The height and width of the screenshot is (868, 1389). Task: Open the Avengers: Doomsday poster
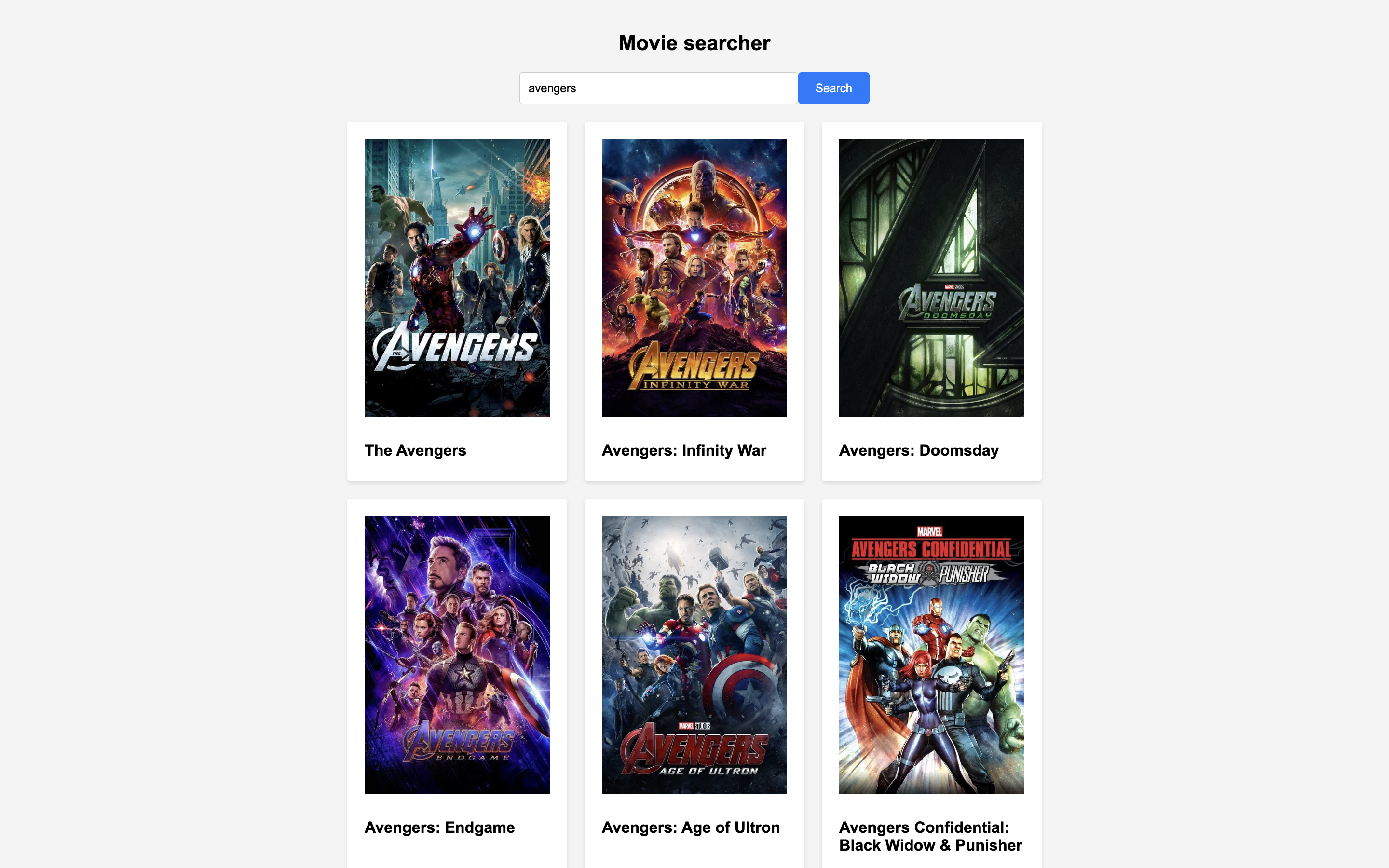click(931, 277)
